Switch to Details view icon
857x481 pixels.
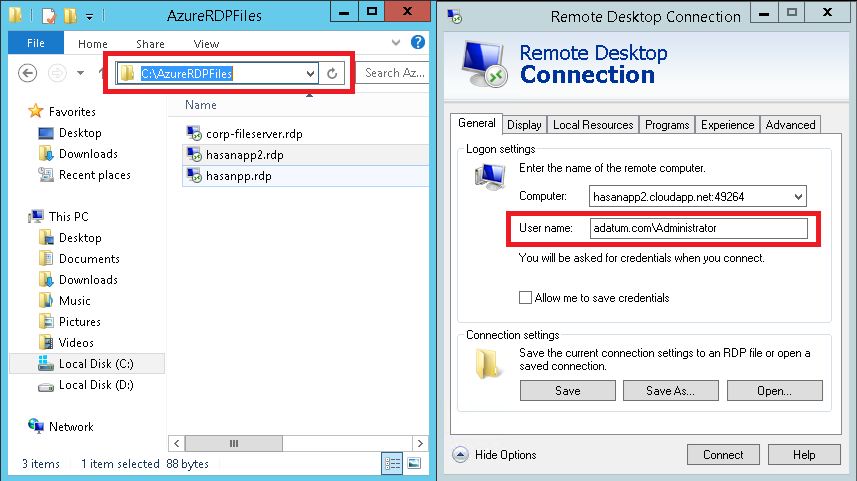click(x=392, y=464)
